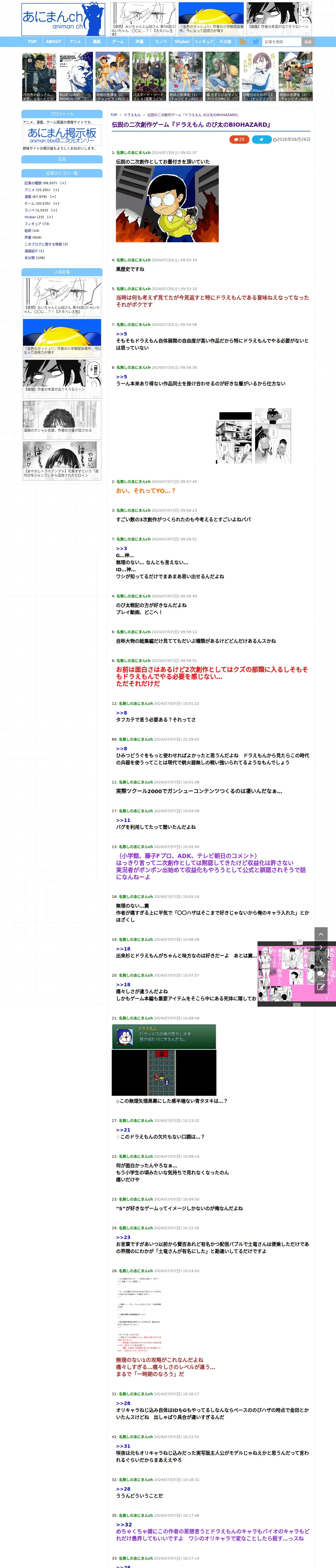
Task: Follow the ドラえもん breadcrumb link
Action: [x=132, y=114]
